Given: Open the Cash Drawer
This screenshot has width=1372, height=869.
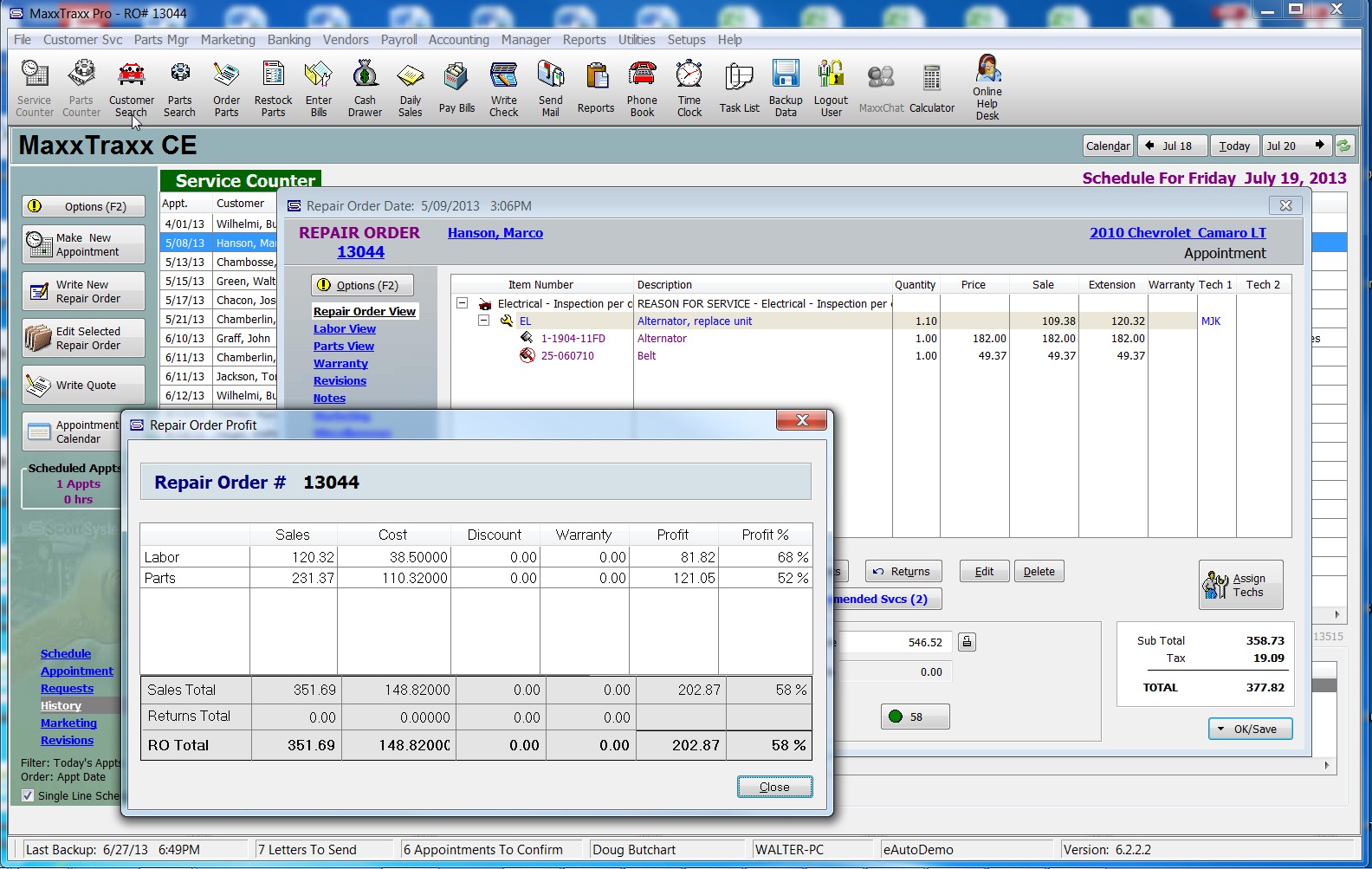Looking at the screenshot, I should (366, 88).
